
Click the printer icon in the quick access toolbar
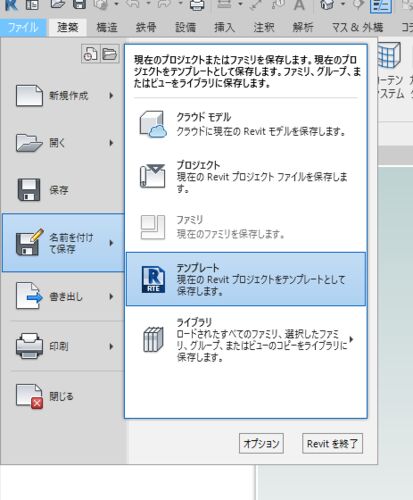[197, 5]
